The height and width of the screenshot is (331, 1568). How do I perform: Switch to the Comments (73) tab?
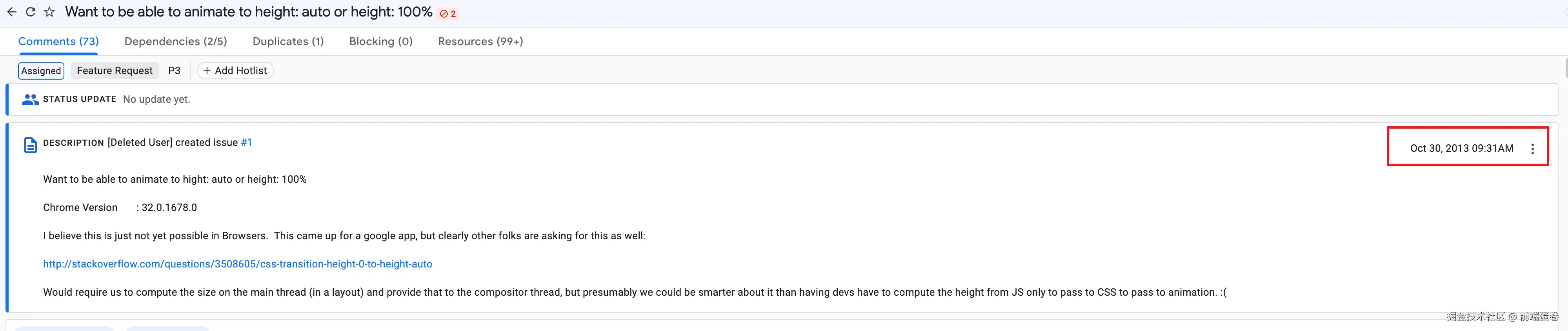tap(58, 42)
